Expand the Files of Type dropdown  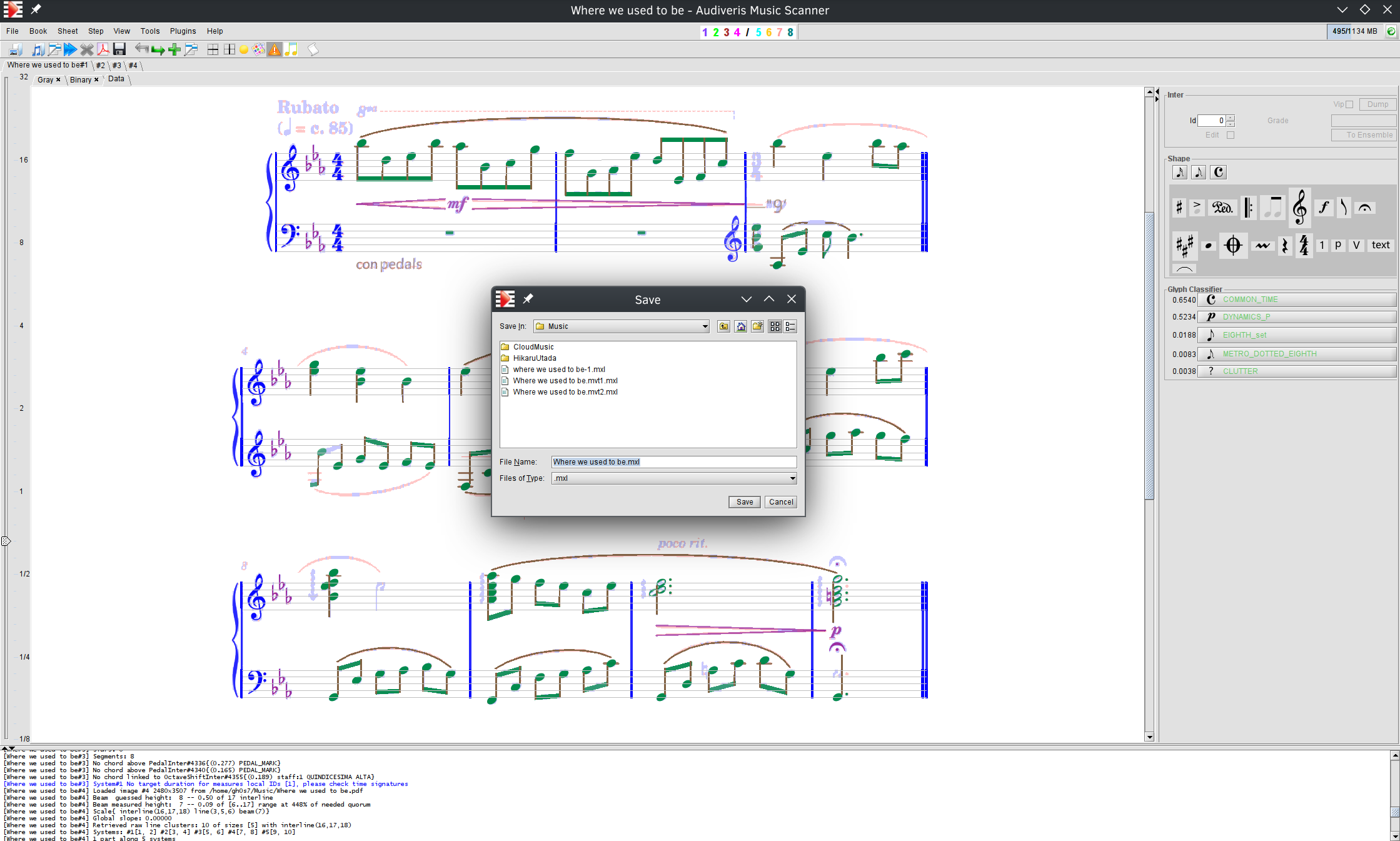point(792,478)
